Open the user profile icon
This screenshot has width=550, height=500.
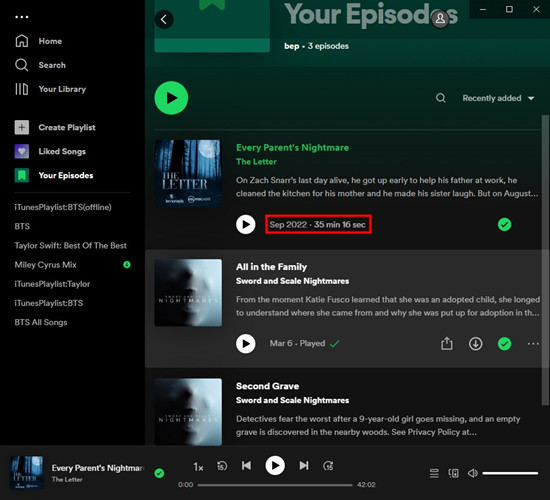[440, 19]
